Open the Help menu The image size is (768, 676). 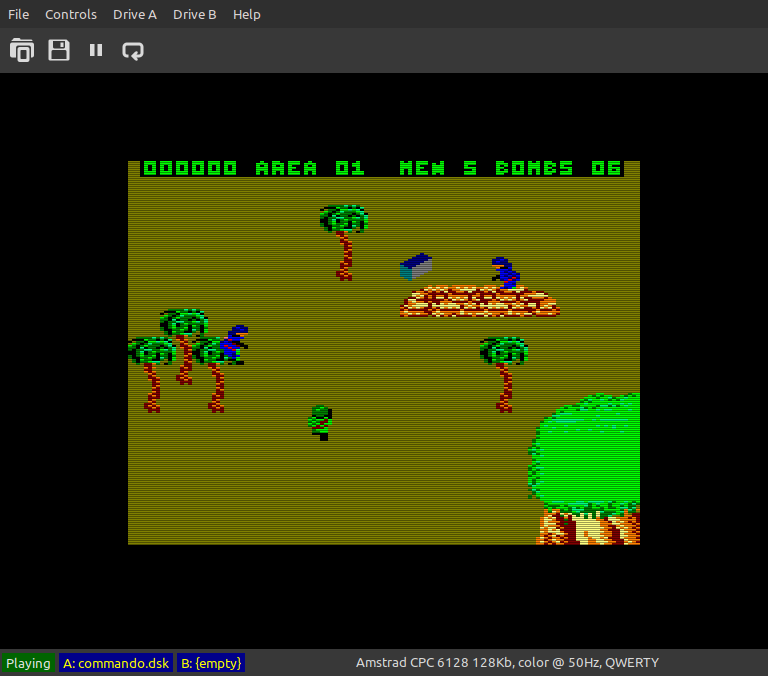[246, 14]
